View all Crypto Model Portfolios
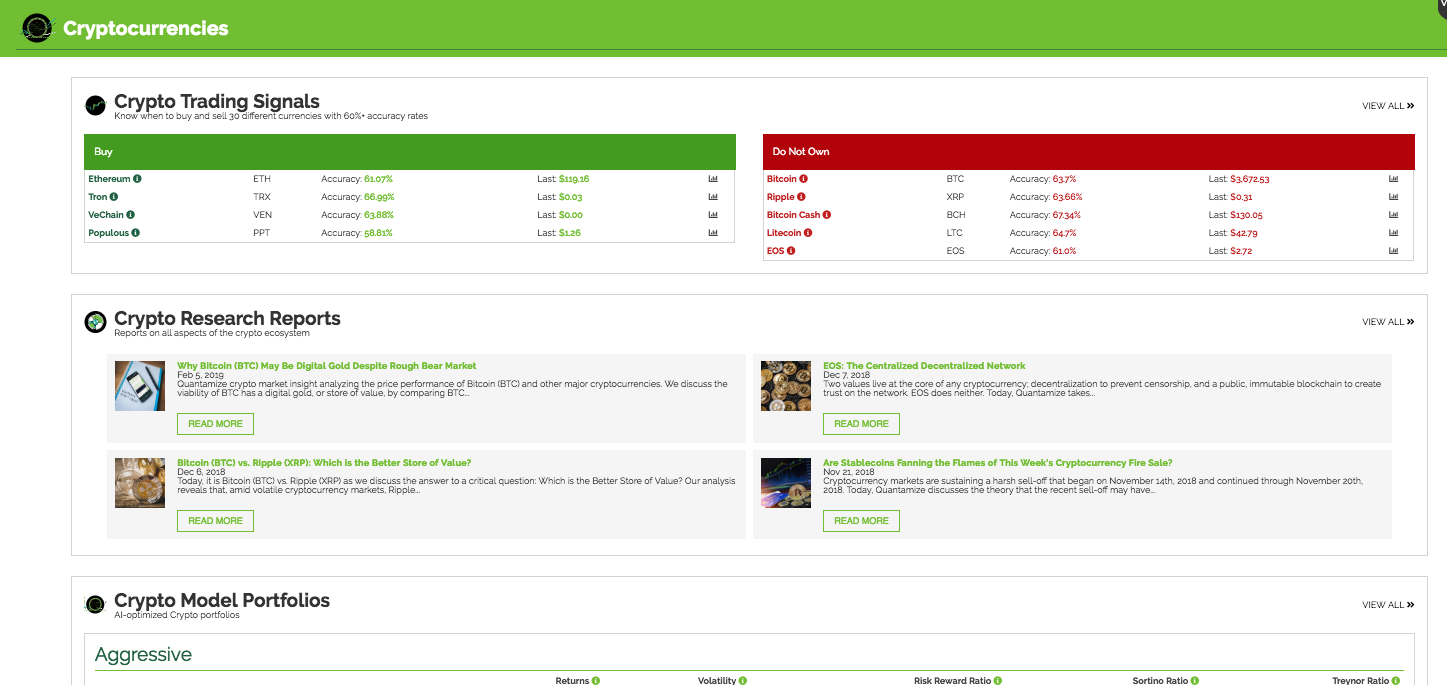 [x=1388, y=605]
